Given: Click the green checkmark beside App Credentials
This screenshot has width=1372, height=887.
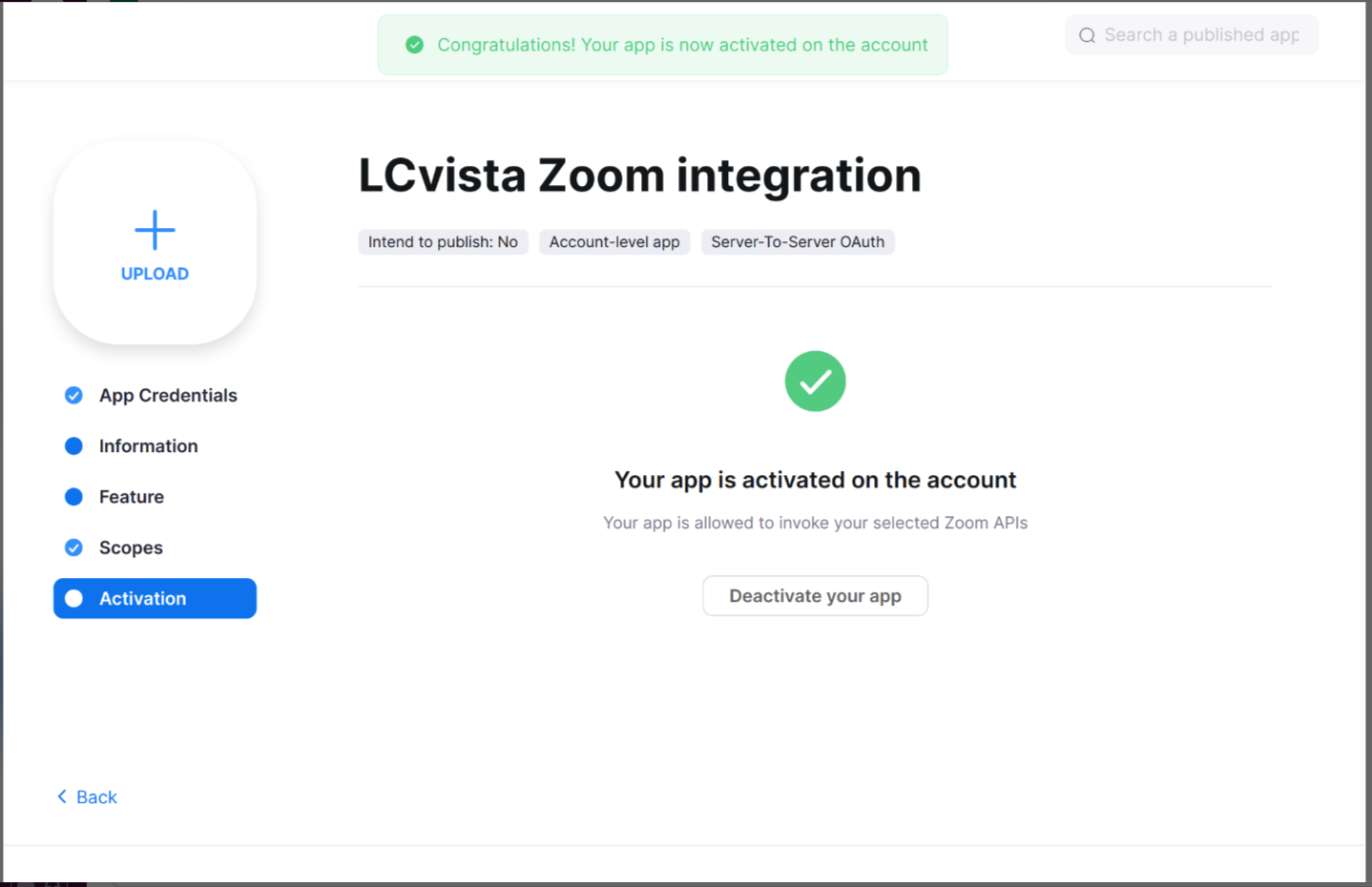Looking at the screenshot, I should coord(73,395).
